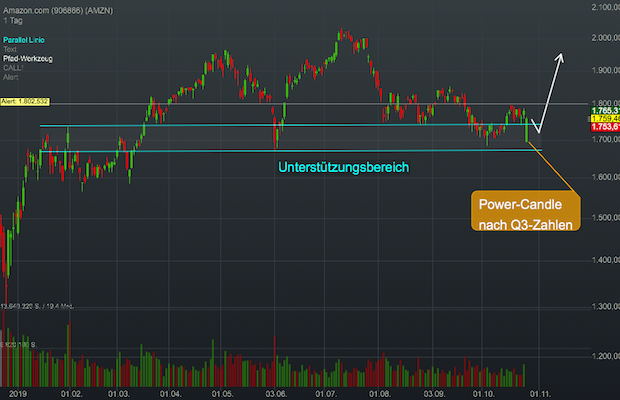Click the green 1.765,31 price badge
Viewport: 620px width, 400px height.
[605, 111]
